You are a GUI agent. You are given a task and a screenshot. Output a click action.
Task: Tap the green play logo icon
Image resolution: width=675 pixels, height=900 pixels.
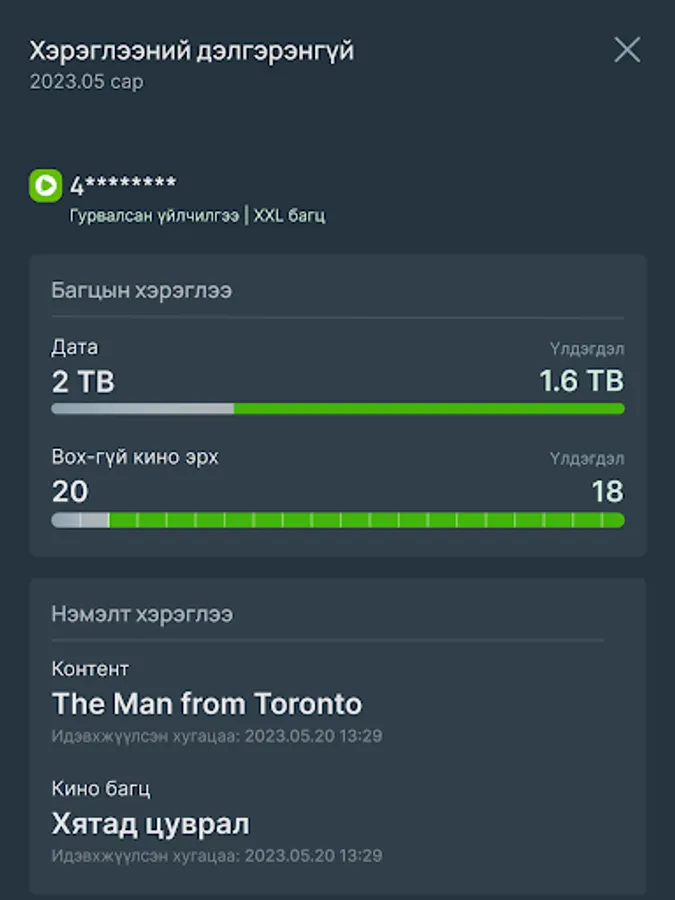[x=45, y=185]
